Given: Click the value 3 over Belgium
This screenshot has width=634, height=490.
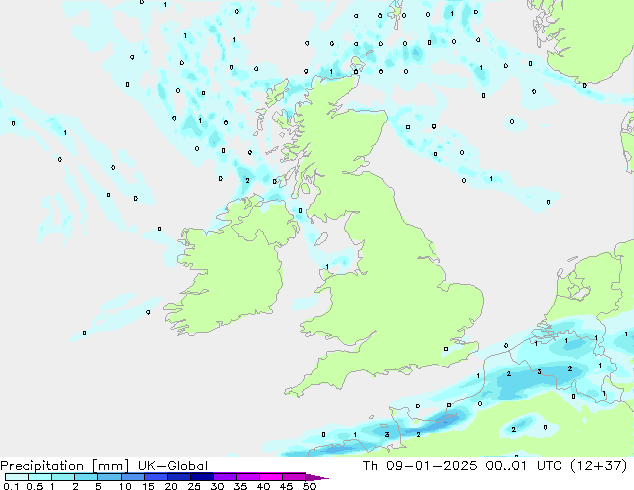Looking at the screenshot, I should point(539,372).
